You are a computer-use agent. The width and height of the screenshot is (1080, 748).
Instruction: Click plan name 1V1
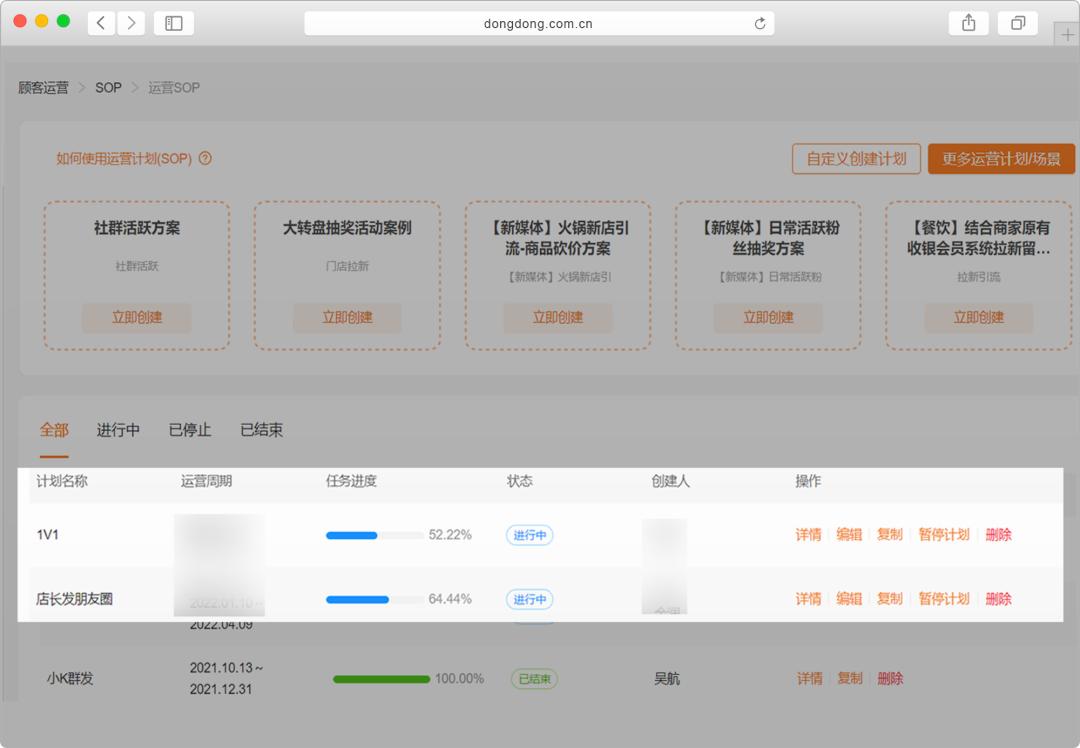(48, 534)
